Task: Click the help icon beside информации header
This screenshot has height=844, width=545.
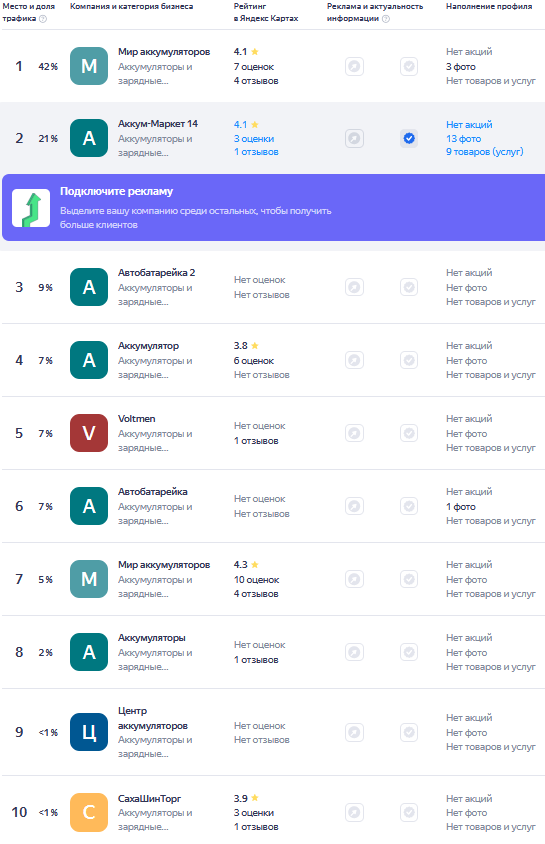Action: point(386,19)
